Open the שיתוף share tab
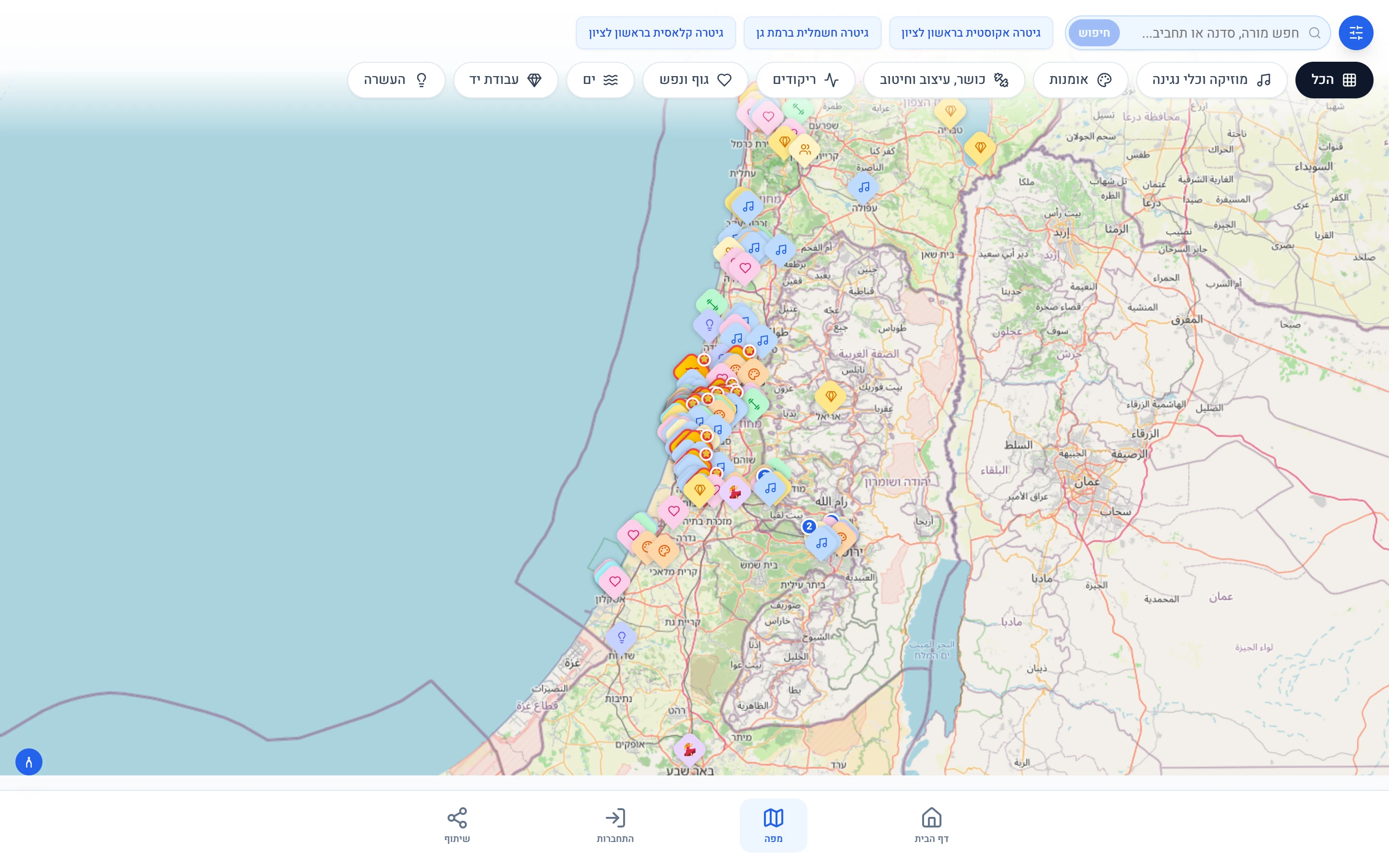 (x=457, y=825)
